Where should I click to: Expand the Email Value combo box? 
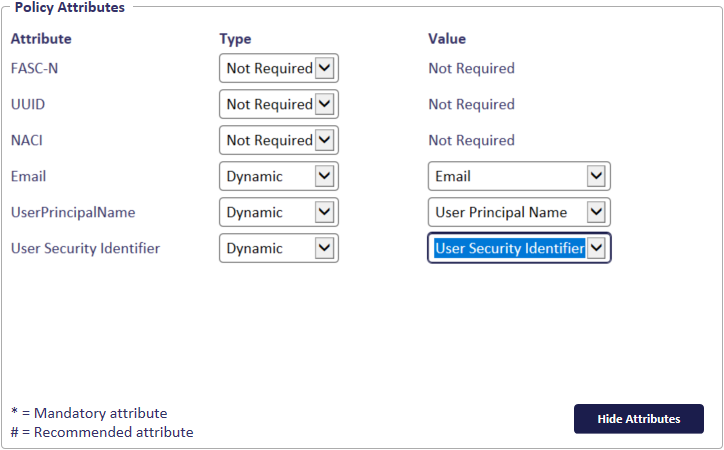tap(519, 176)
